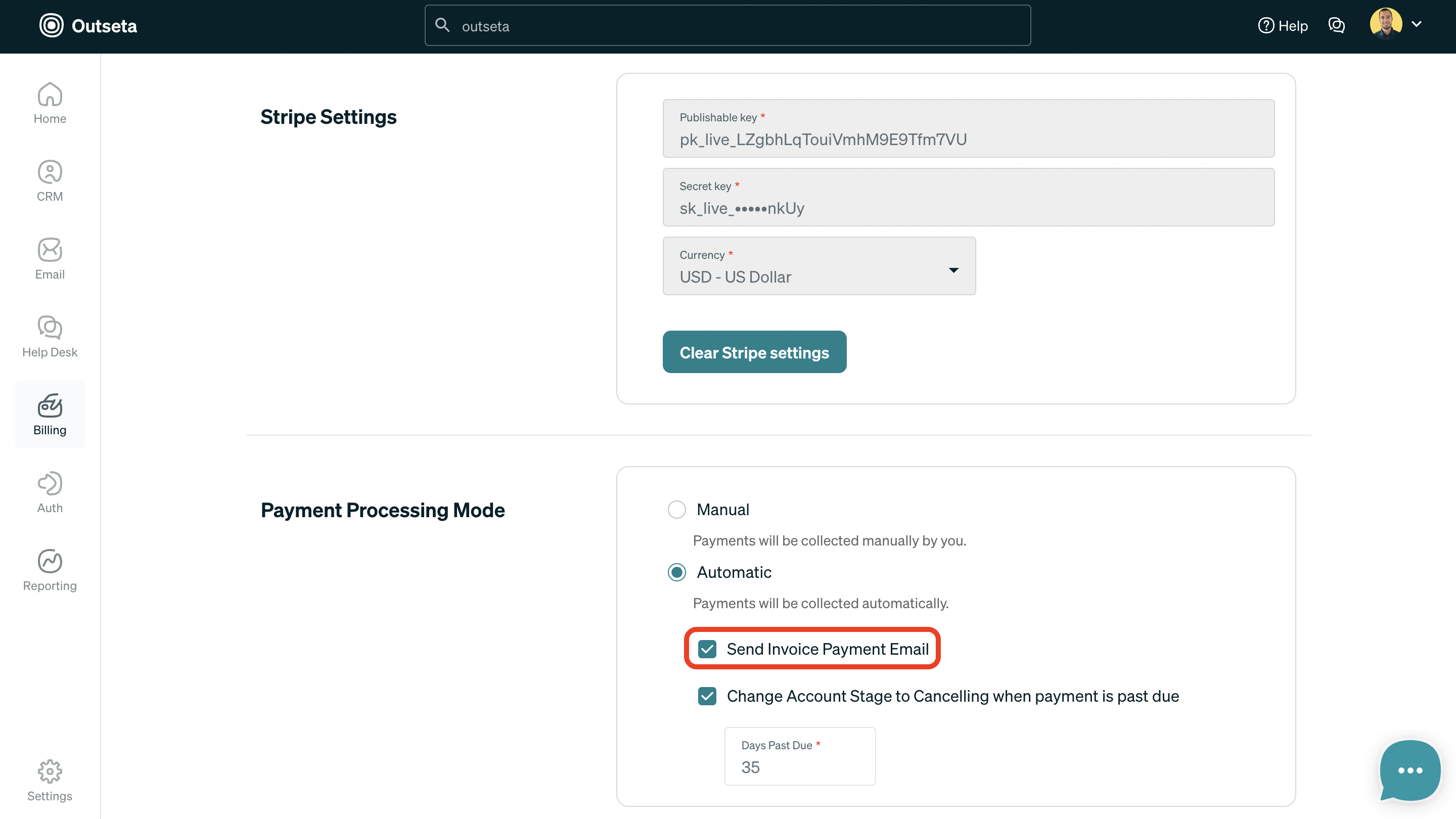
Task: Click the conversations icon in top bar
Action: [x=1336, y=25]
